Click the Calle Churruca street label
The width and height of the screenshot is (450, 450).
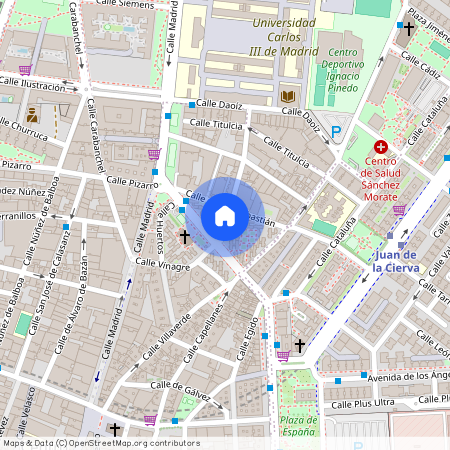(24, 129)
